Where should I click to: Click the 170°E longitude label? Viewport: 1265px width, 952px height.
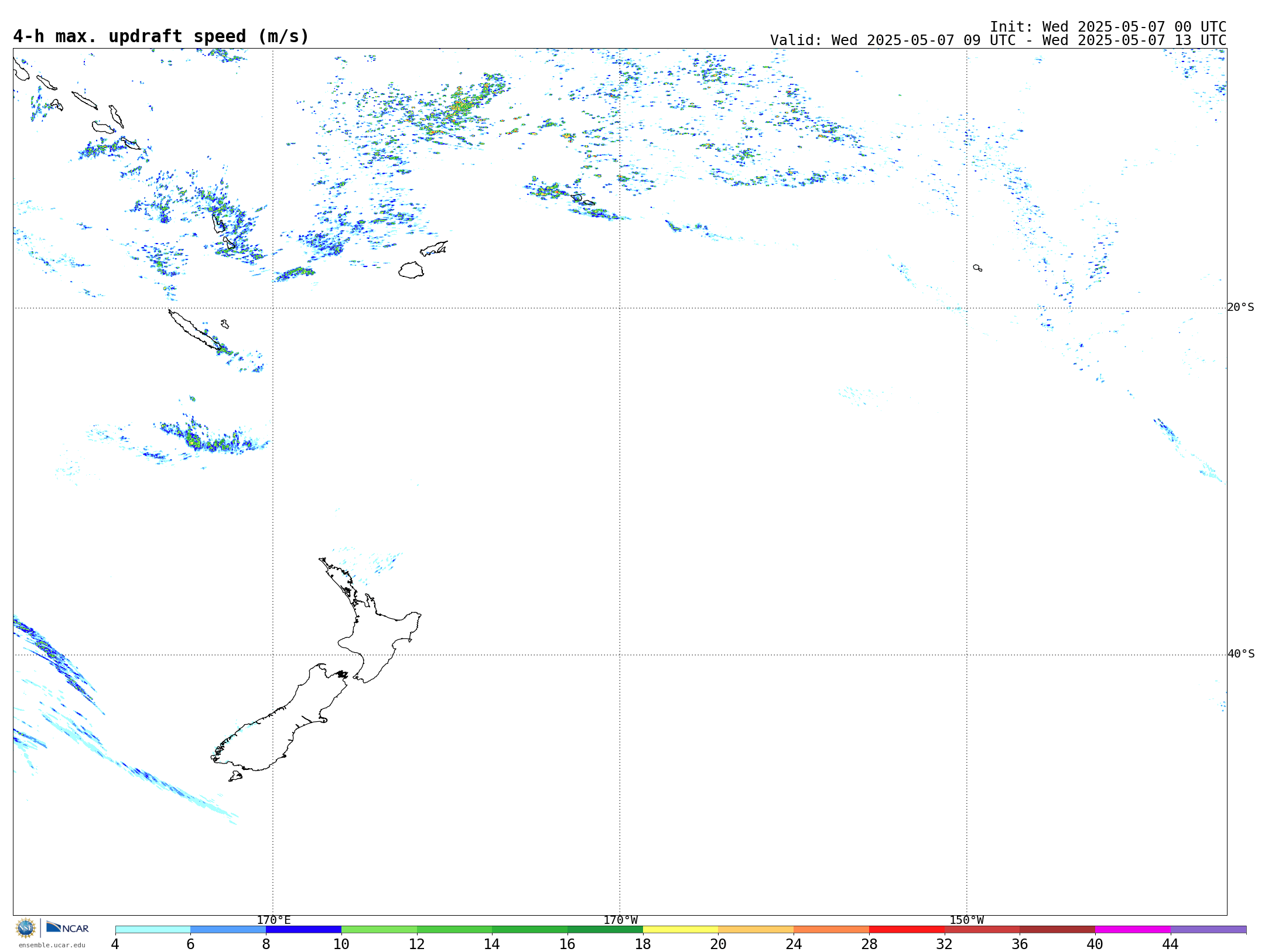click(273, 920)
